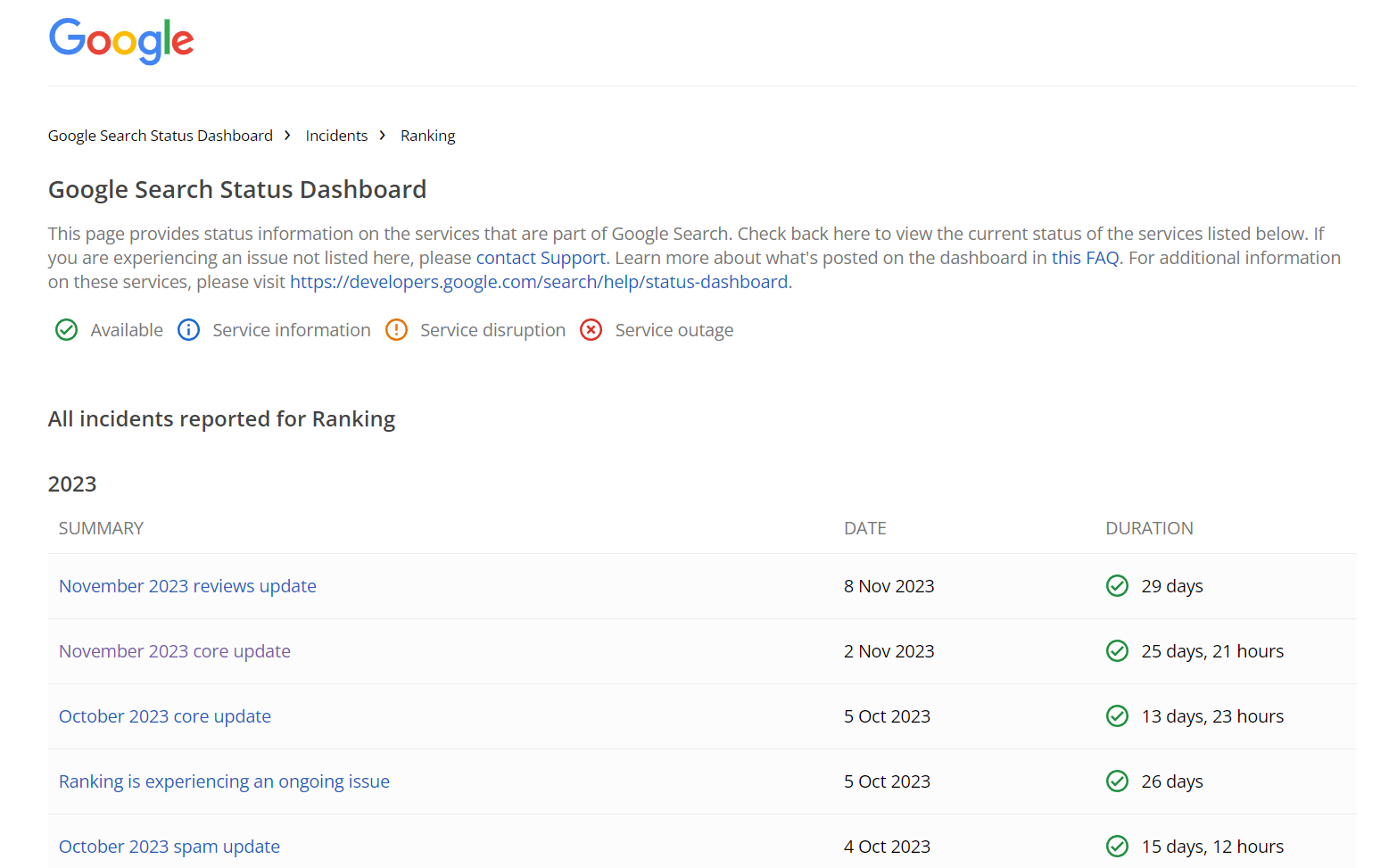Click the 'All incidents reported for Ranking' heading
The image size is (1397, 868).
(221, 419)
